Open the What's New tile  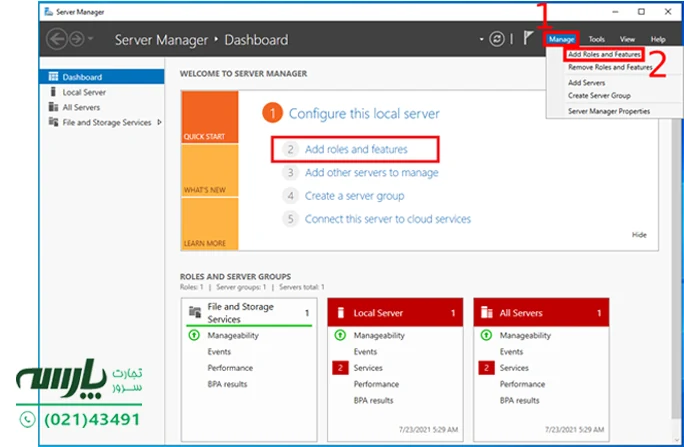click(x=210, y=171)
